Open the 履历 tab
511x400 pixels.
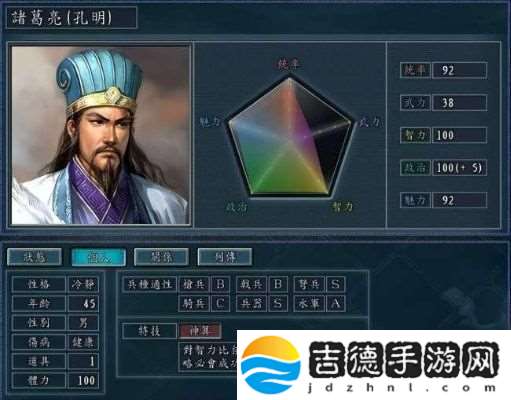click(162, 257)
